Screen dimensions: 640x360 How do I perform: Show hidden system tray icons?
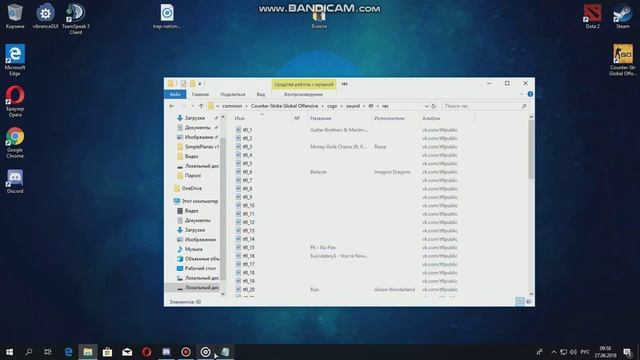[554, 352]
